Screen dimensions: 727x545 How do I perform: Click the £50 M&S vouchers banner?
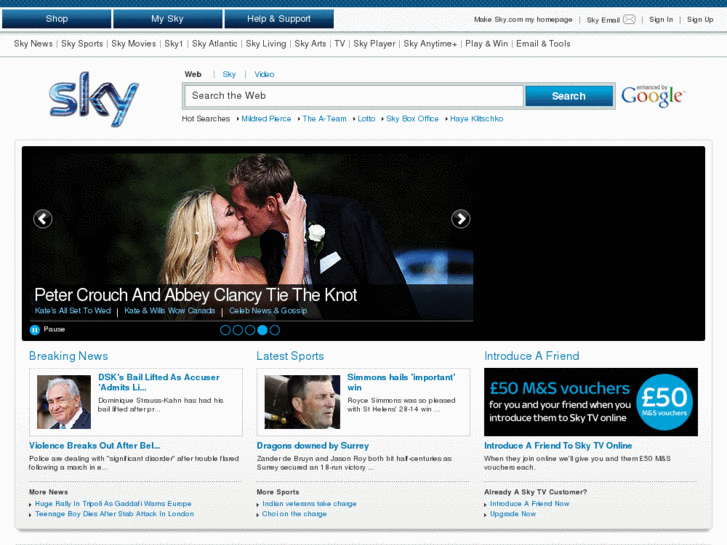[591, 402]
